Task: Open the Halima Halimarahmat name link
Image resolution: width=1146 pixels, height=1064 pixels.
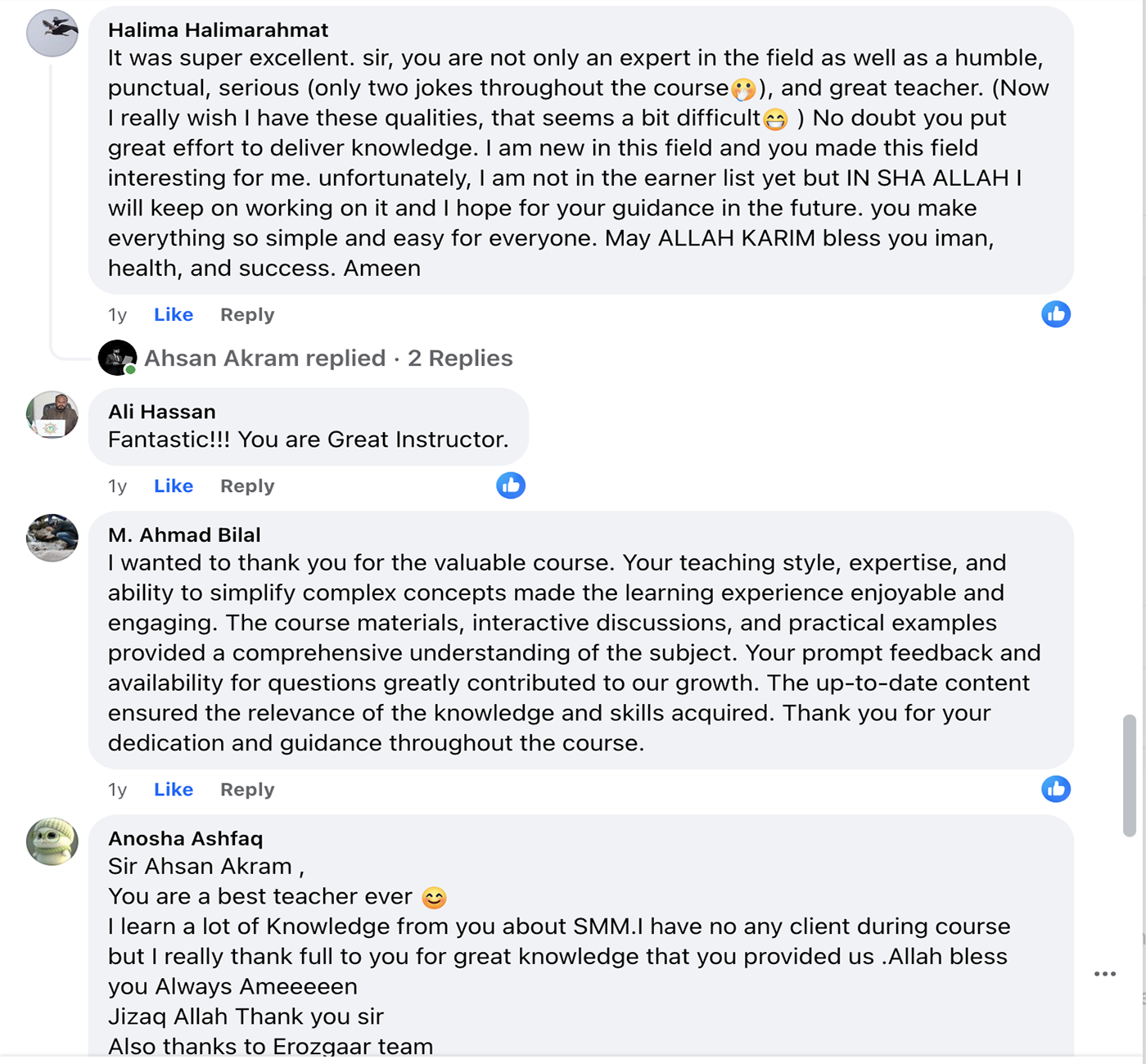Action: point(218,30)
